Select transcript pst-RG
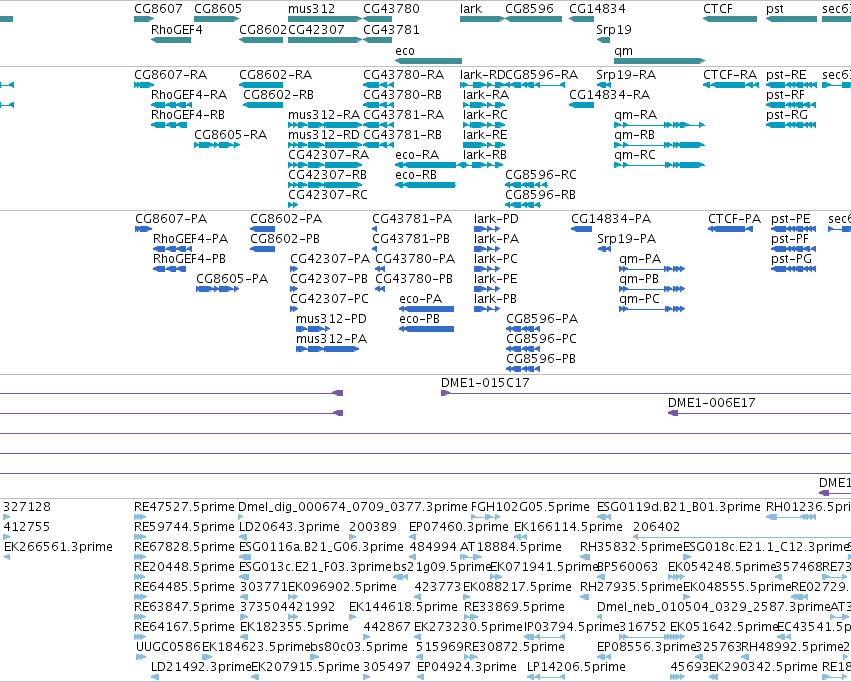 click(x=786, y=115)
